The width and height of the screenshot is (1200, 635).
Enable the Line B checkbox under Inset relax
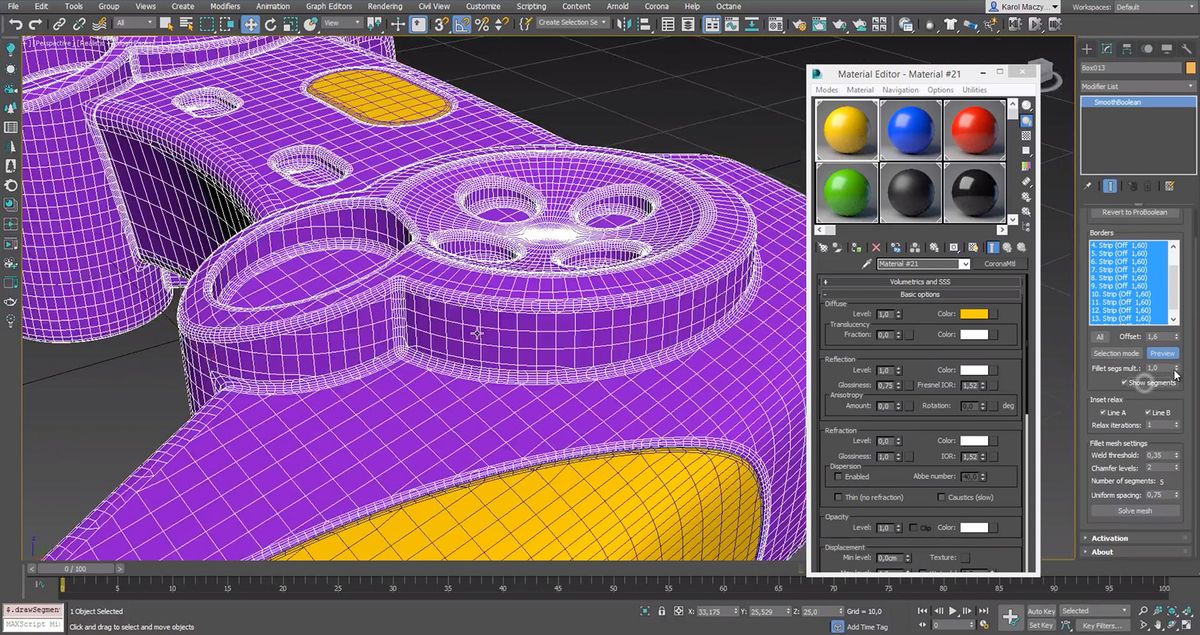point(1147,413)
